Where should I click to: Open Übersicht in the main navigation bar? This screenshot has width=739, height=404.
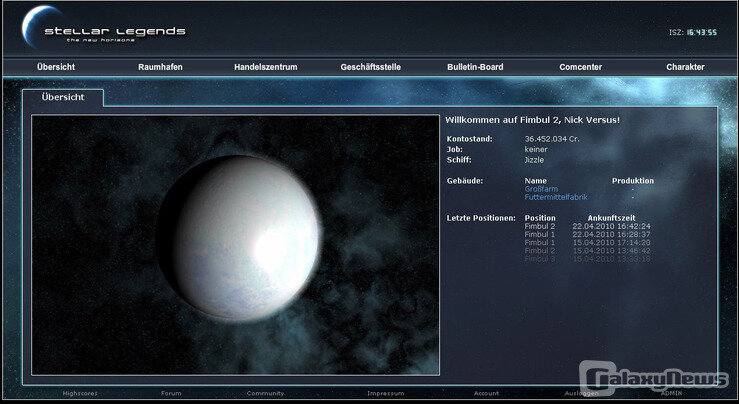click(x=56, y=67)
